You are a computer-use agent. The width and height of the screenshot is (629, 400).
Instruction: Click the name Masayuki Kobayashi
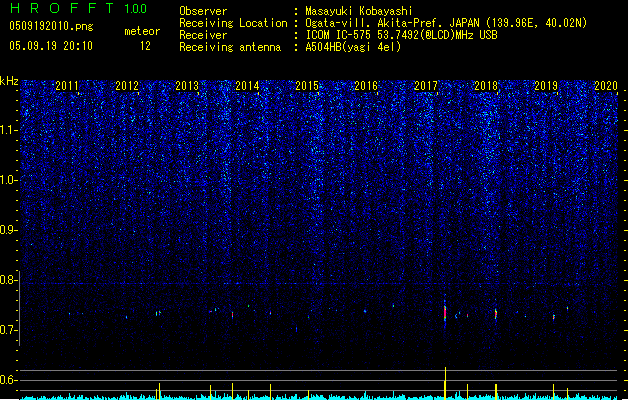pos(359,11)
